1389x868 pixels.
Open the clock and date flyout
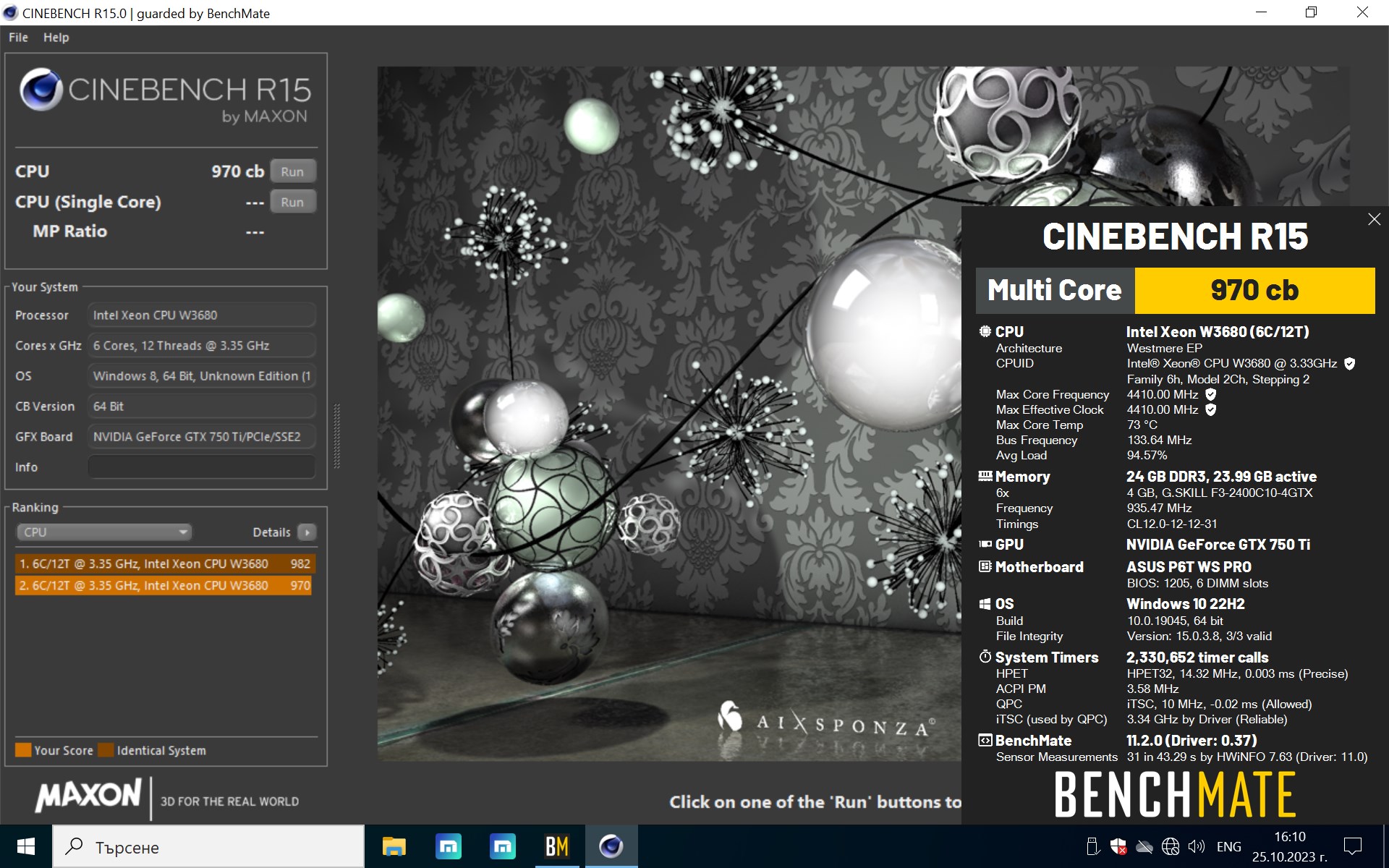tap(1289, 846)
